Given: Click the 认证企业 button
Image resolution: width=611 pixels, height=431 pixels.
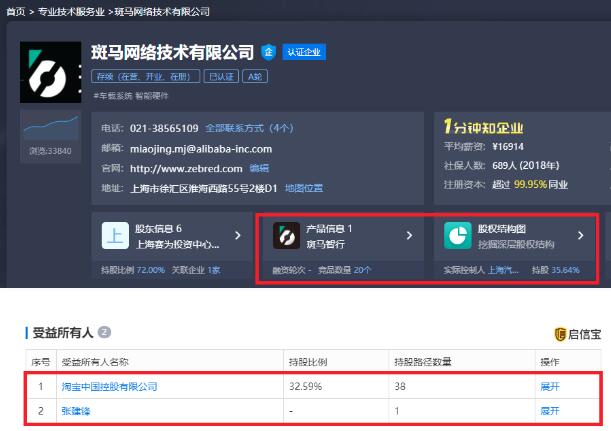Looking at the screenshot, I should click(x=304, y=52).
